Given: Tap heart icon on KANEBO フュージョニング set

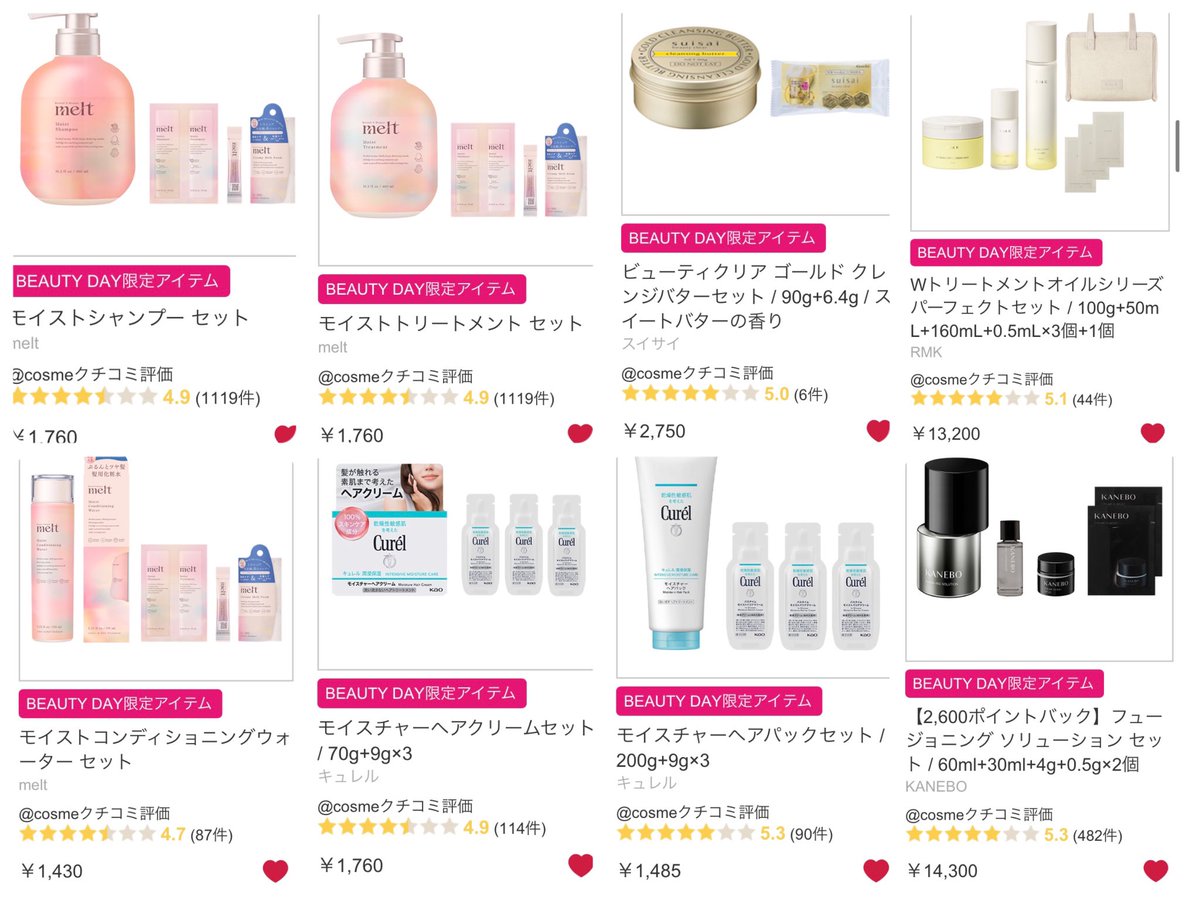Looking at the screenshot, I should (1155, 870).
